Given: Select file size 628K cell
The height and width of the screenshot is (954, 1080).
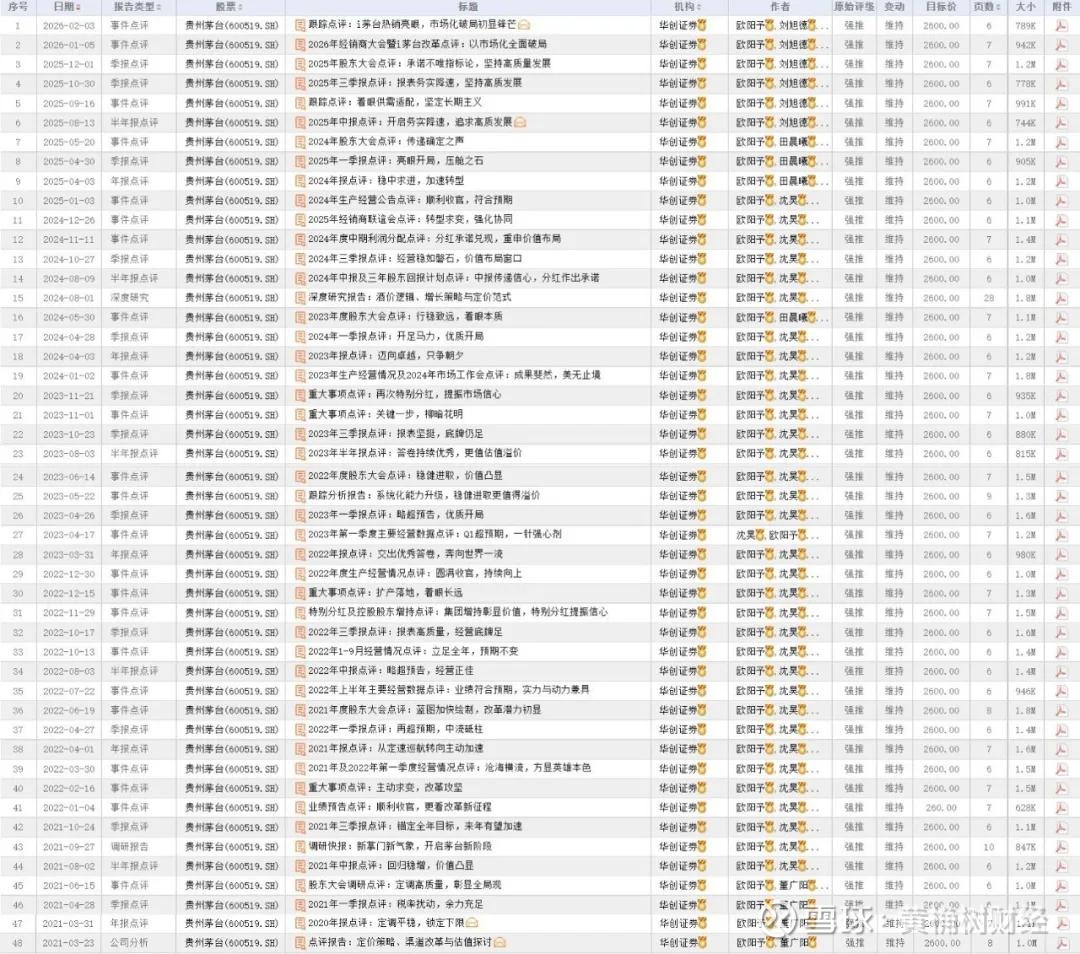Looking at the screenshot, I should coord(1025,807).
